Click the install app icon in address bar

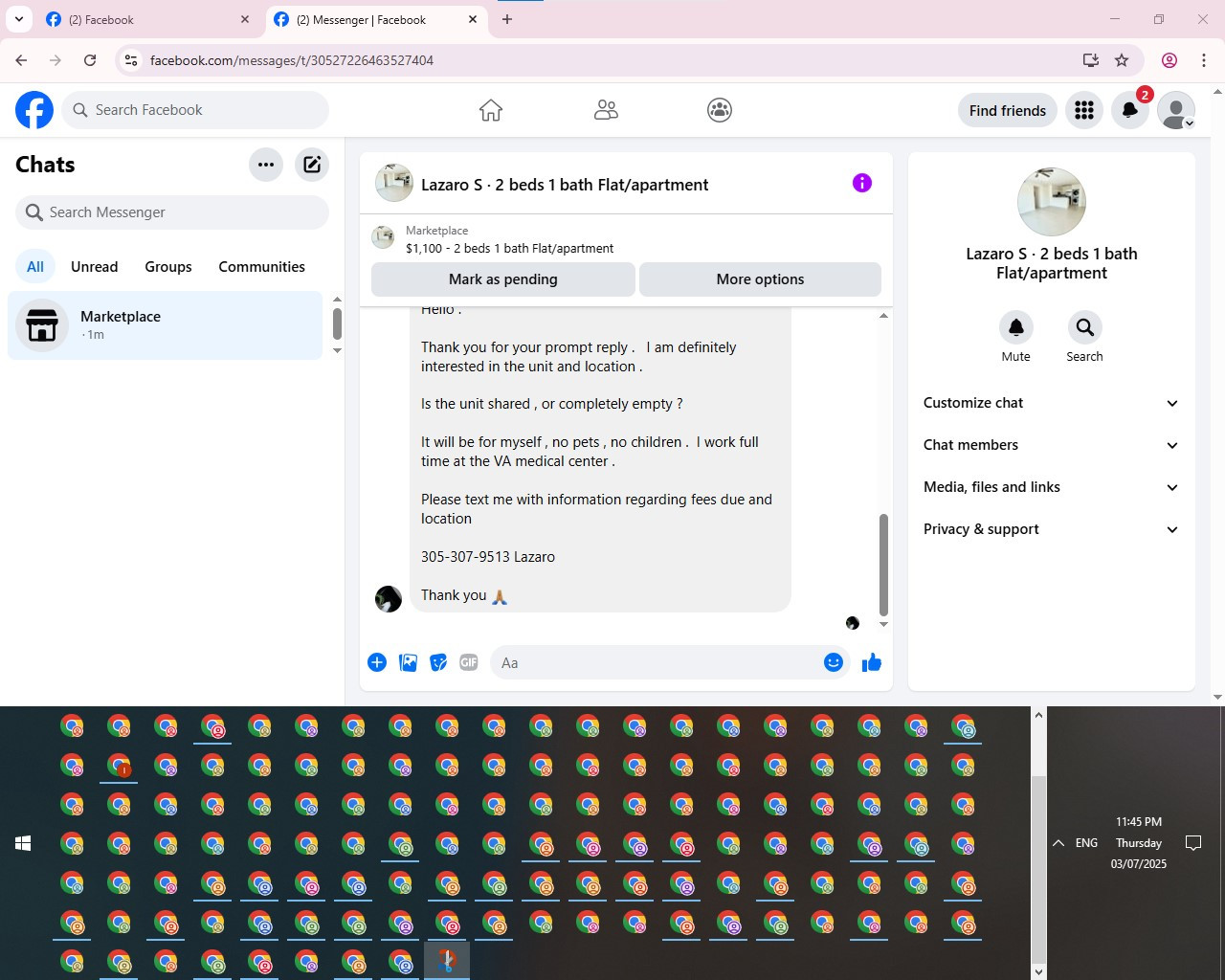pos(1090,60)
